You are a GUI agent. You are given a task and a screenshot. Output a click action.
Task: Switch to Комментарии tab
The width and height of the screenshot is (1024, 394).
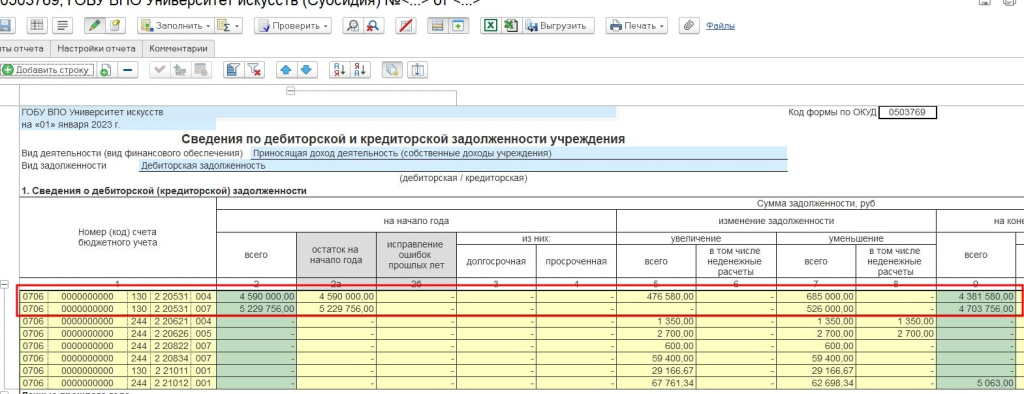(x=178, y=48)
